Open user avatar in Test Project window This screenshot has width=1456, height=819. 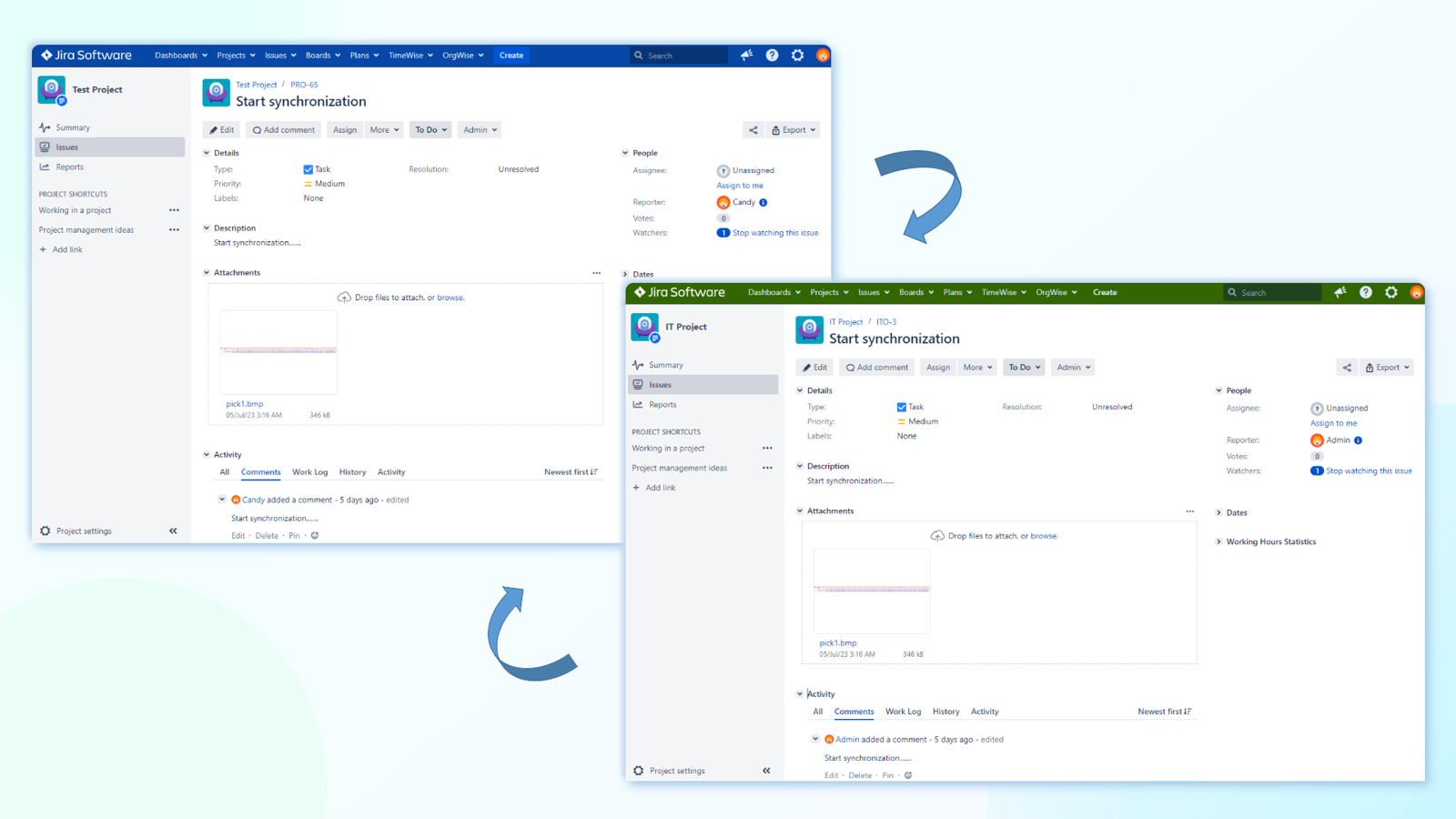coord(823,56)
